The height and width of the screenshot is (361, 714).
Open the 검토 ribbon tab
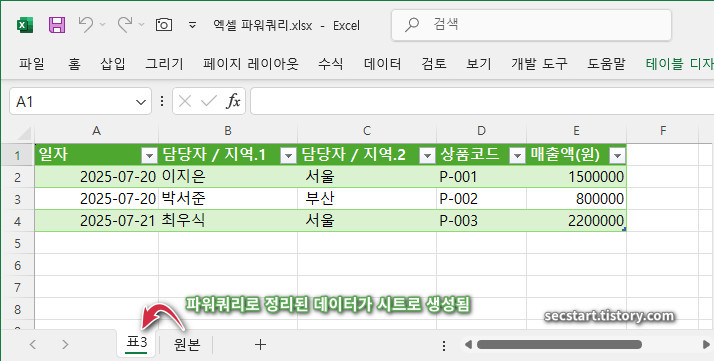tap(434, 64)
